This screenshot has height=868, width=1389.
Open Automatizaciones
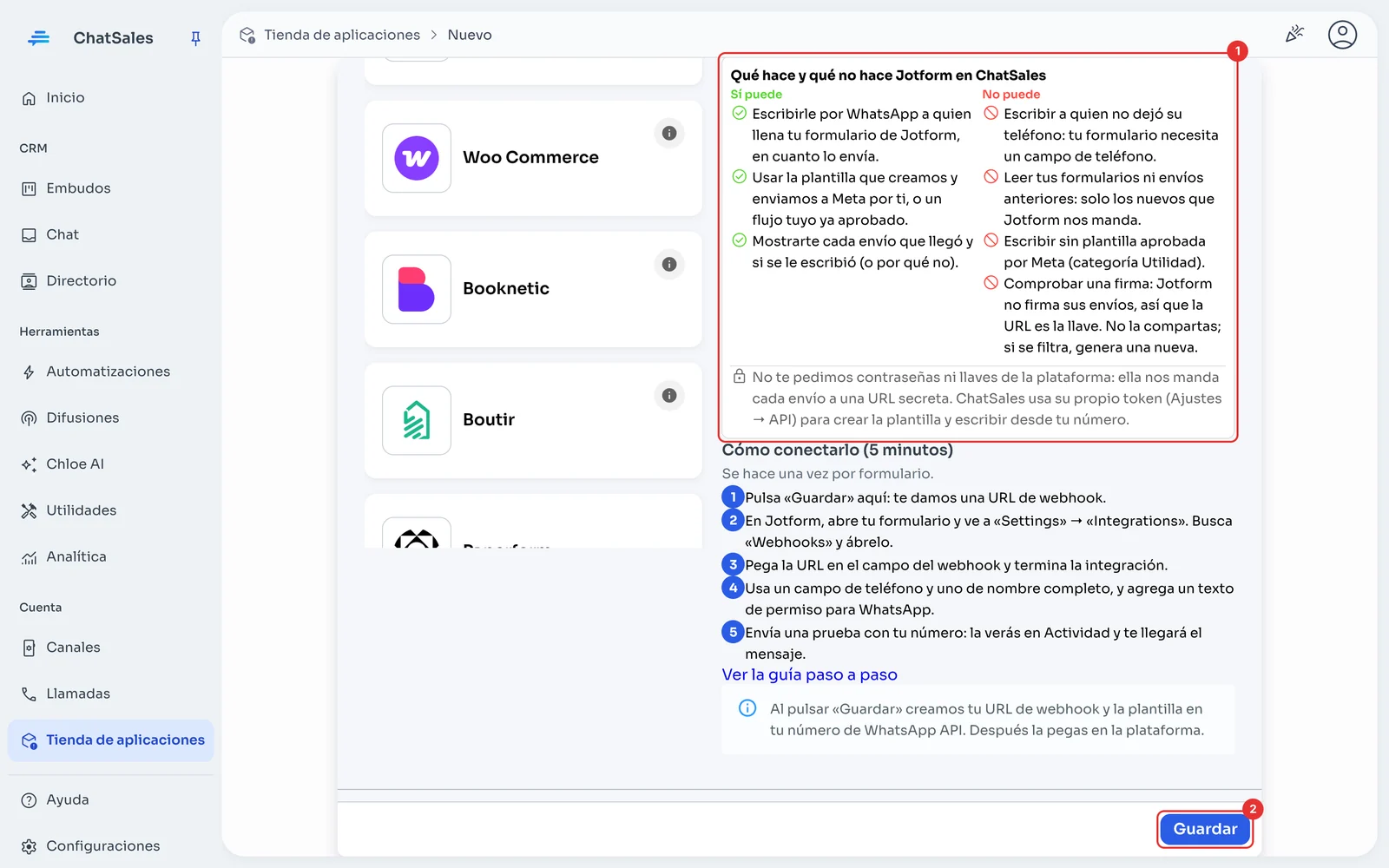(110, 372)
